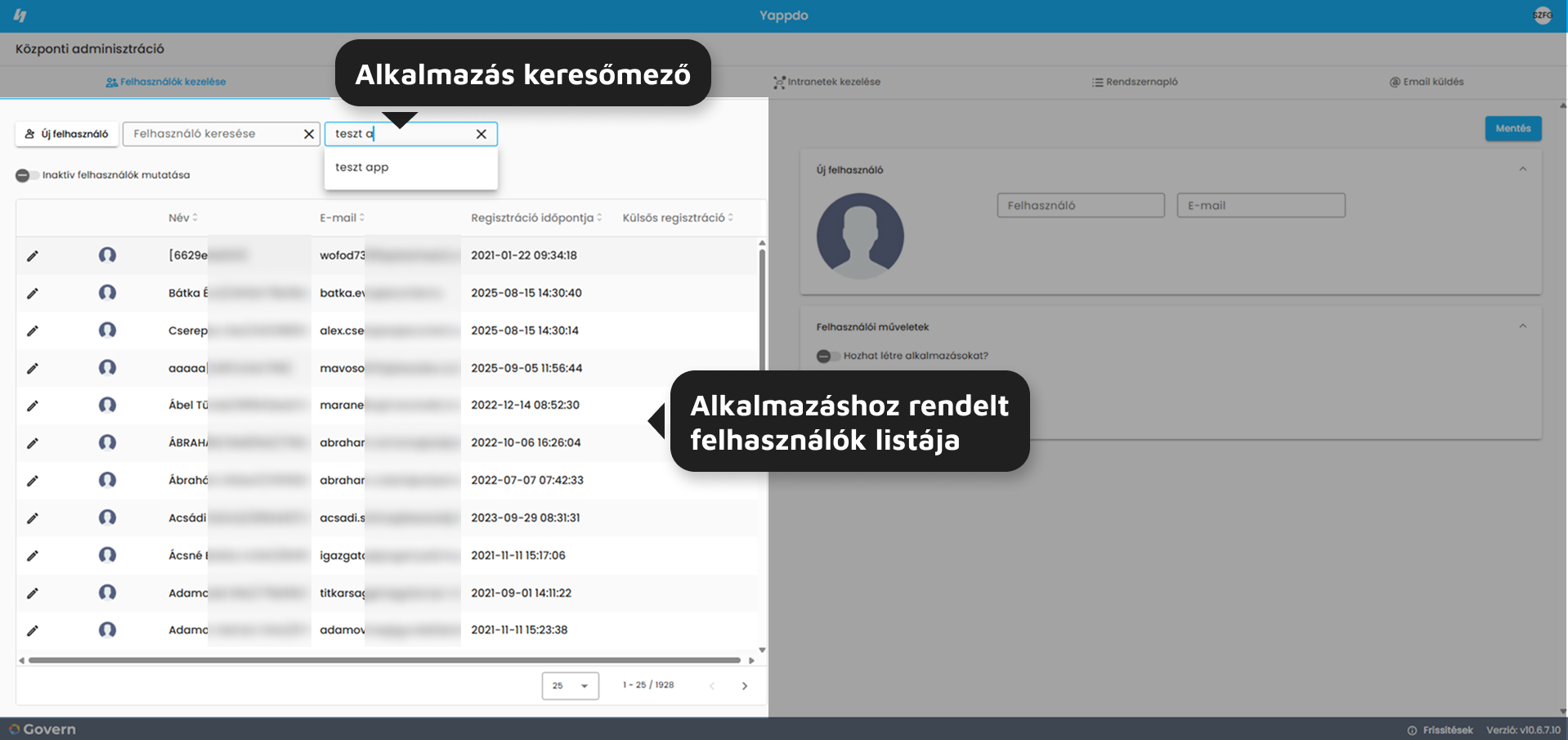Go to next page of user list

pyautogui.click(x=745, y=686)
